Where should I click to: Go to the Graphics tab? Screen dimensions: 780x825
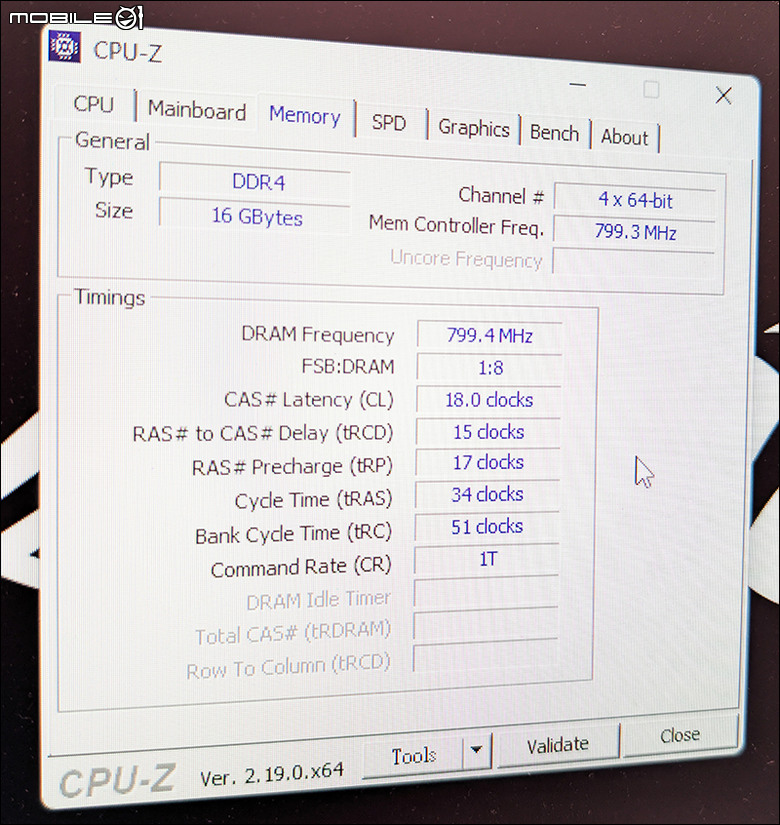coord(474,128)
